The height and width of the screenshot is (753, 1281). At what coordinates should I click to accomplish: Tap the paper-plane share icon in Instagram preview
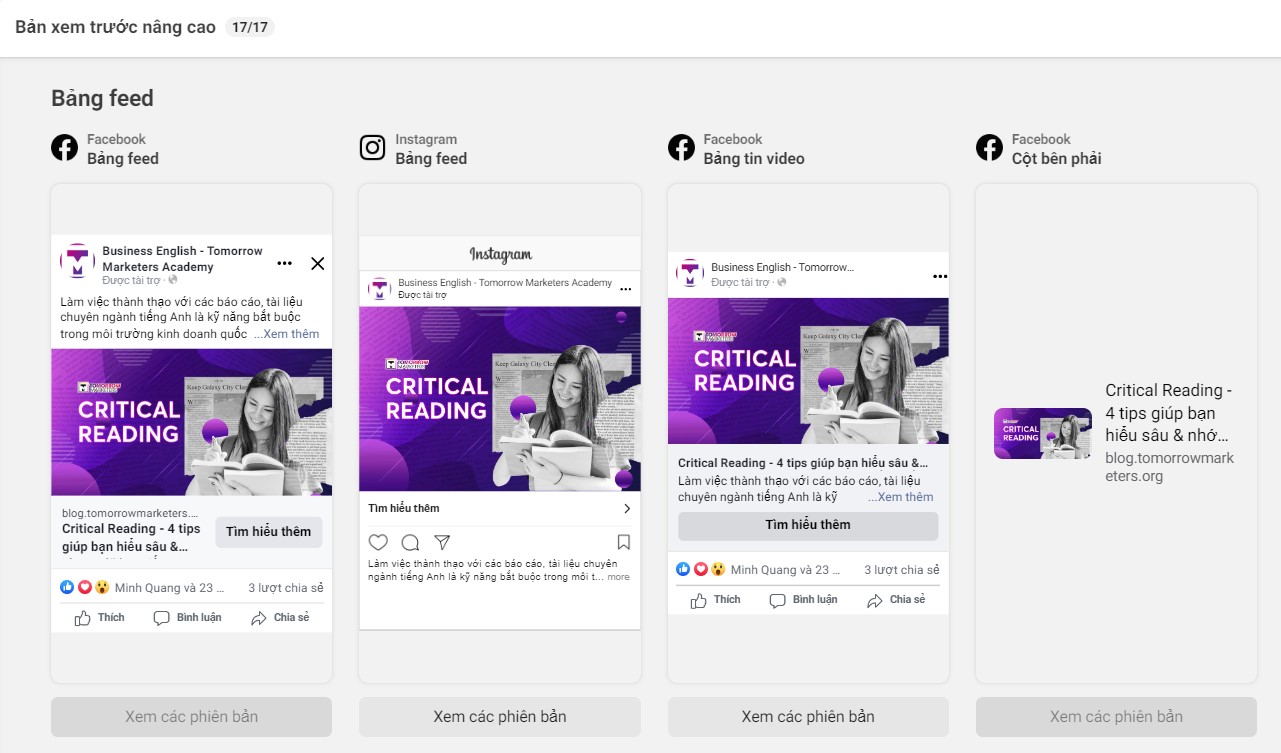click(442, 543)
